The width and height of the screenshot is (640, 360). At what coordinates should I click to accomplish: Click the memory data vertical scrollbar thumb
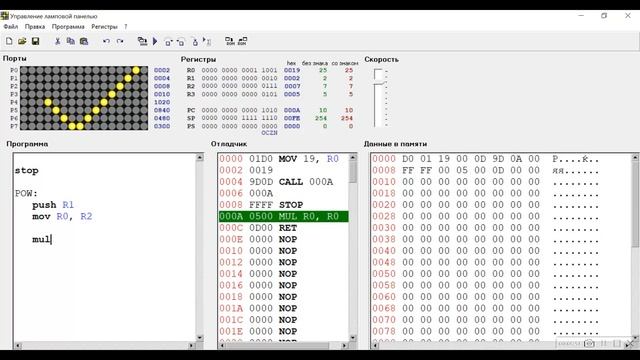(635, 204)
